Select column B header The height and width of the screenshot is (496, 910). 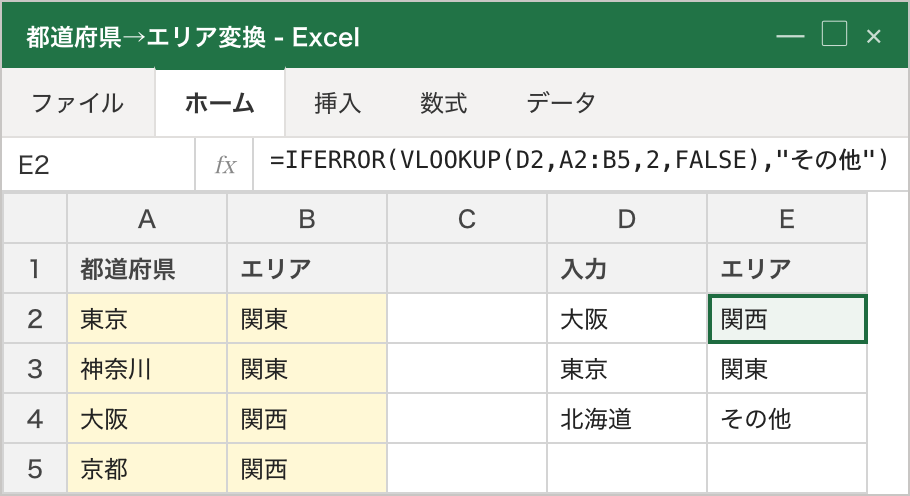point(307,219)
